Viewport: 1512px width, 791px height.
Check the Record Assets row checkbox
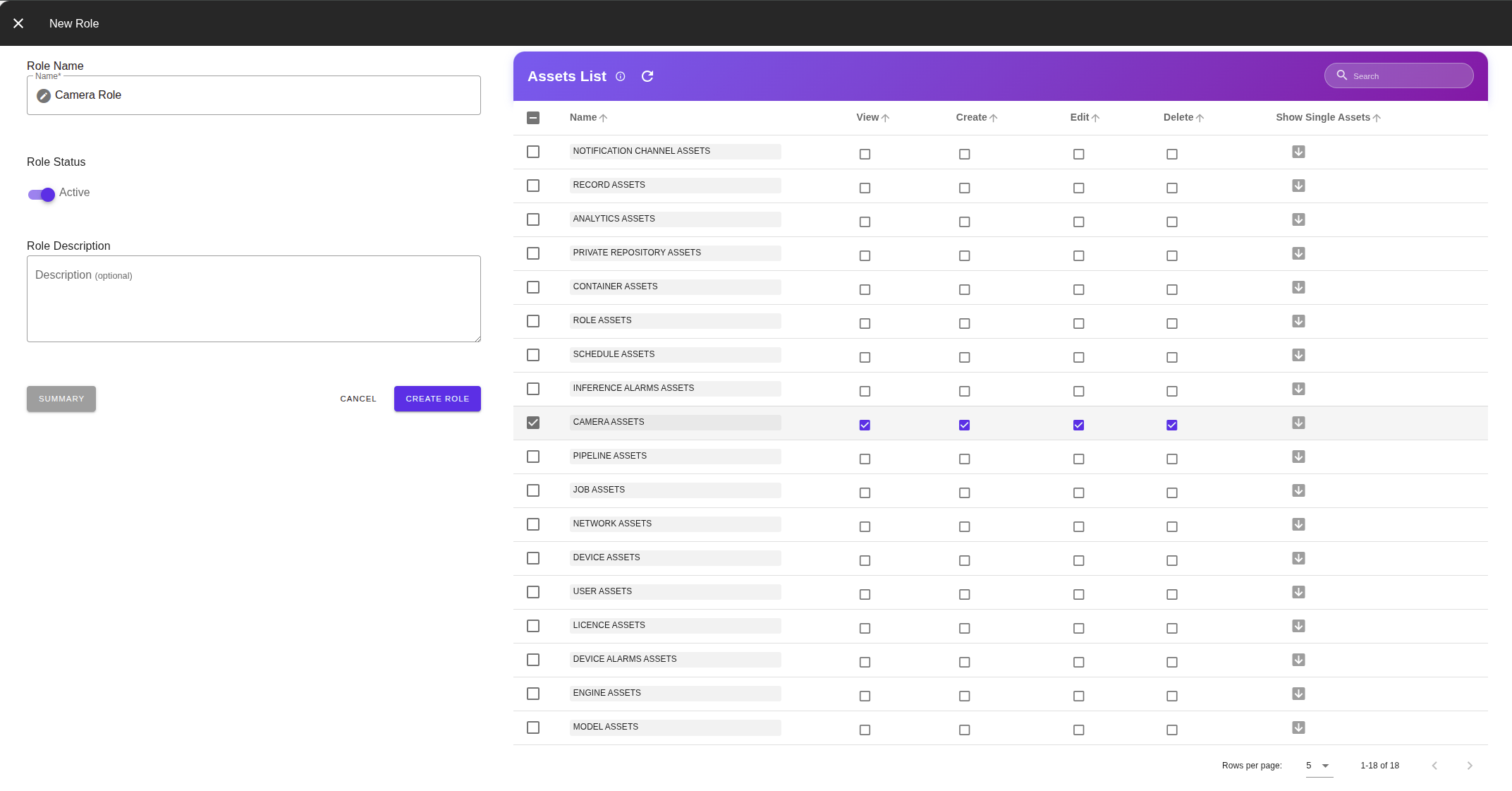click(x=533, y=186)
